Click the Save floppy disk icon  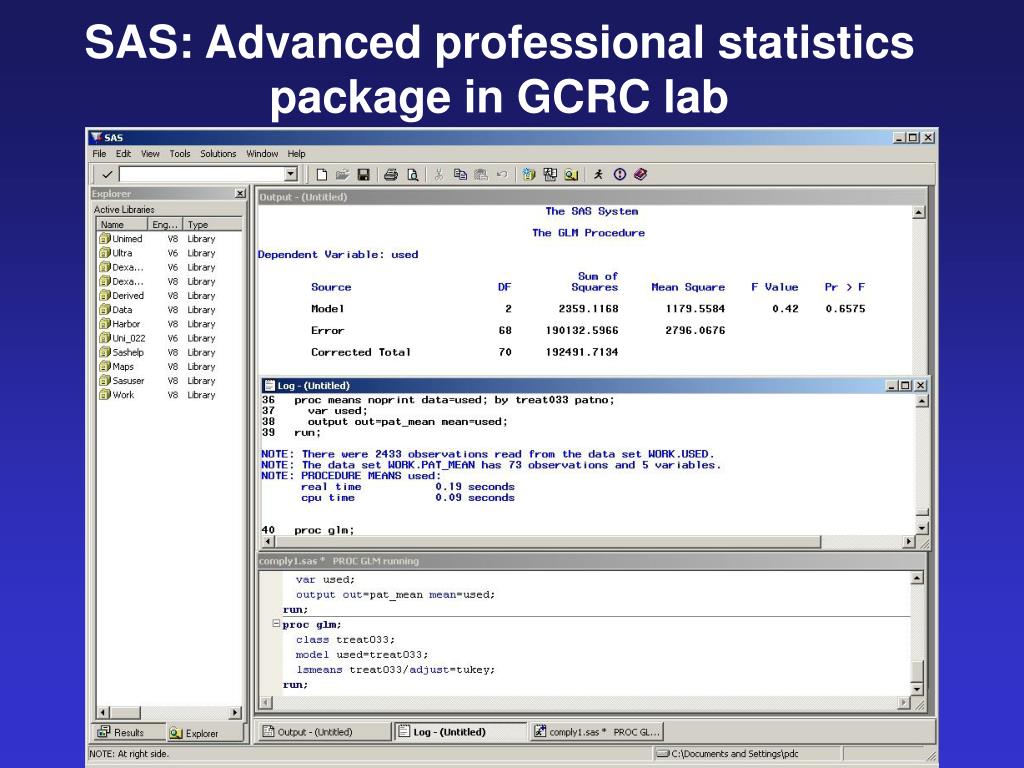pyautogui.click(x=364, y=174)
